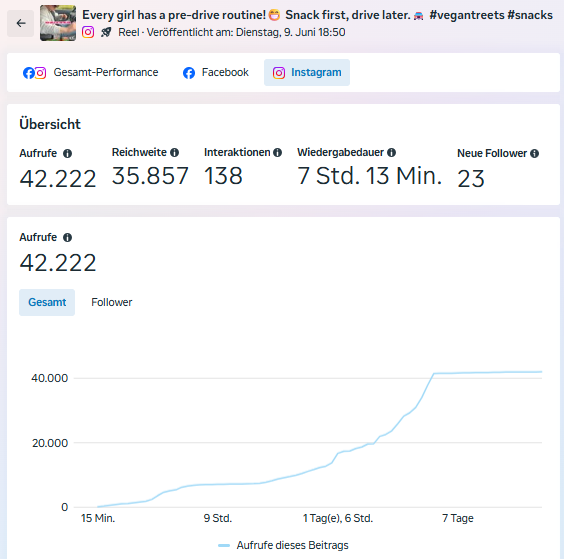564x559 pixels.
Task: Click the reel caption title text
Action: click(317, 15)
